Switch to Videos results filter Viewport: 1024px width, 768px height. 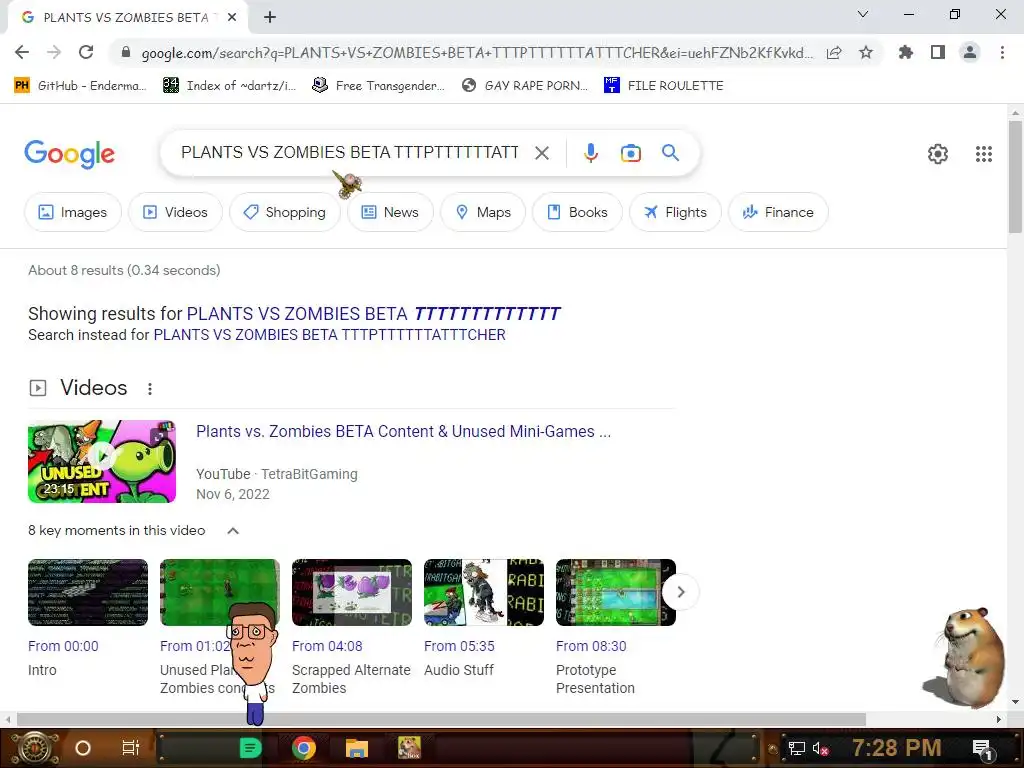point(175,212)
